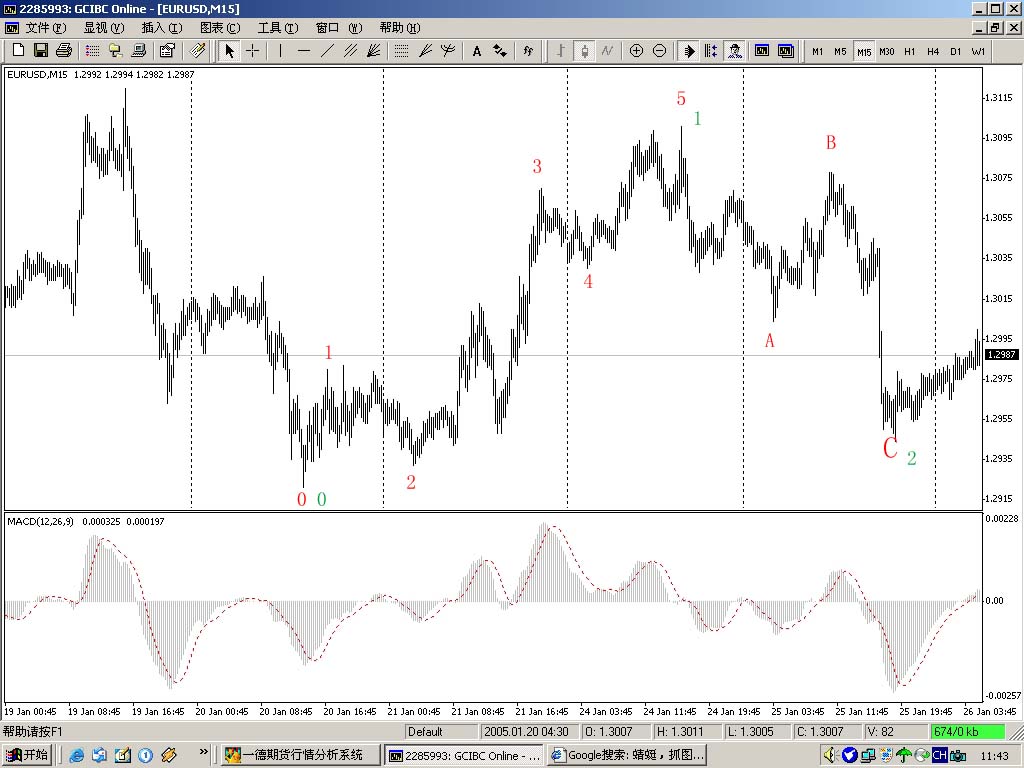The height and width of the screenshot is (768, 1024).
Task: Select the Crosshair tool
Action: coord(253,51)
